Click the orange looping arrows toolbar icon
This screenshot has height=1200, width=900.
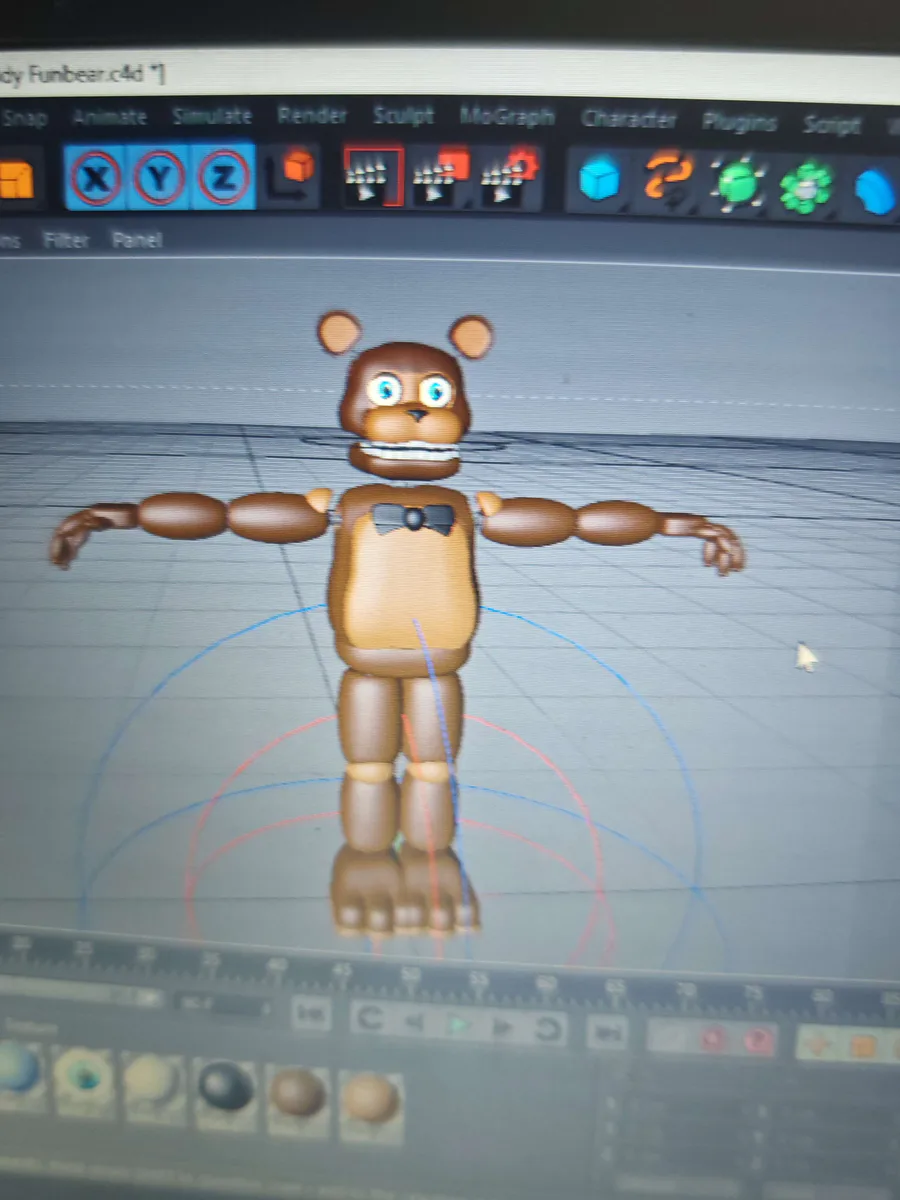tap(667, 180)
